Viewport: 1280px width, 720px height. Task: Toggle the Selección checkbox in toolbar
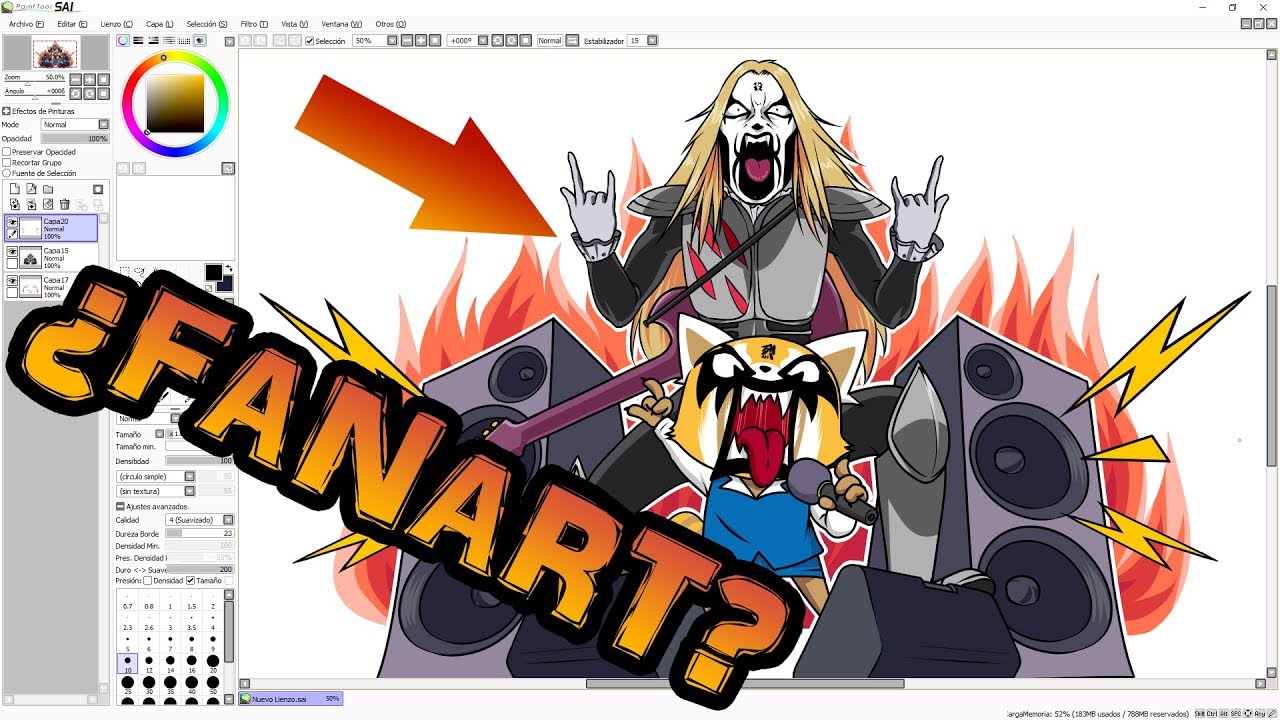point(309,41)
